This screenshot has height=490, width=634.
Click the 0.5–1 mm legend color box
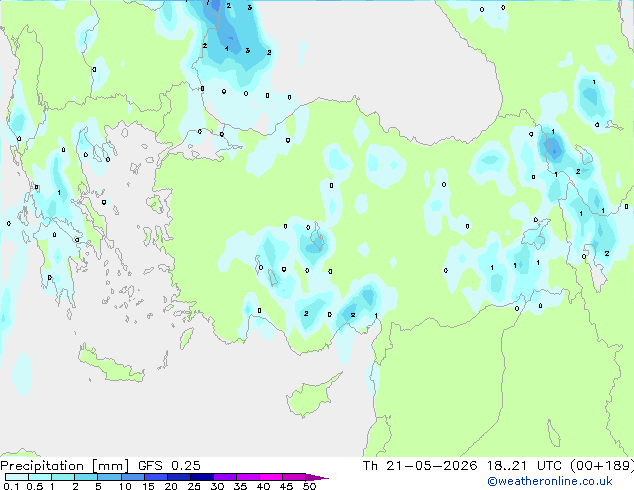pyautogui.click(x=40, y=477)
